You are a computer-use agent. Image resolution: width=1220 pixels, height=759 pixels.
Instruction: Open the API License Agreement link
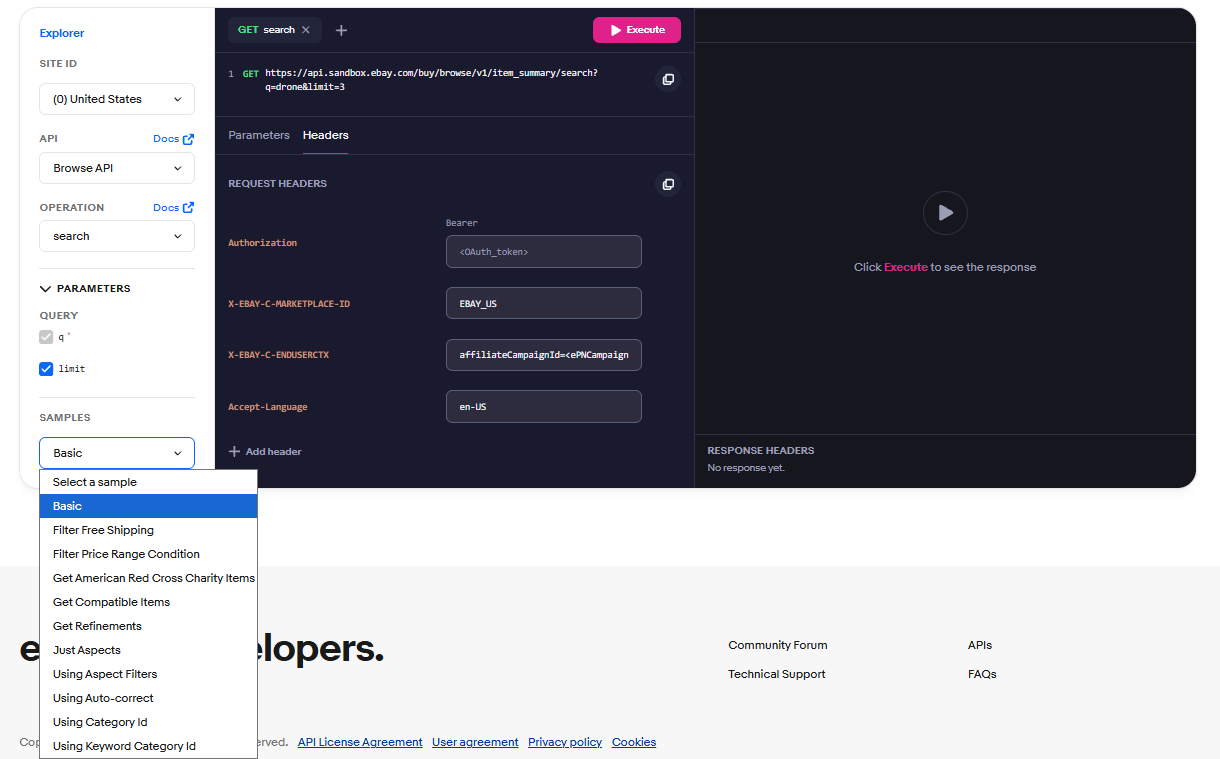tap(360, 742)
